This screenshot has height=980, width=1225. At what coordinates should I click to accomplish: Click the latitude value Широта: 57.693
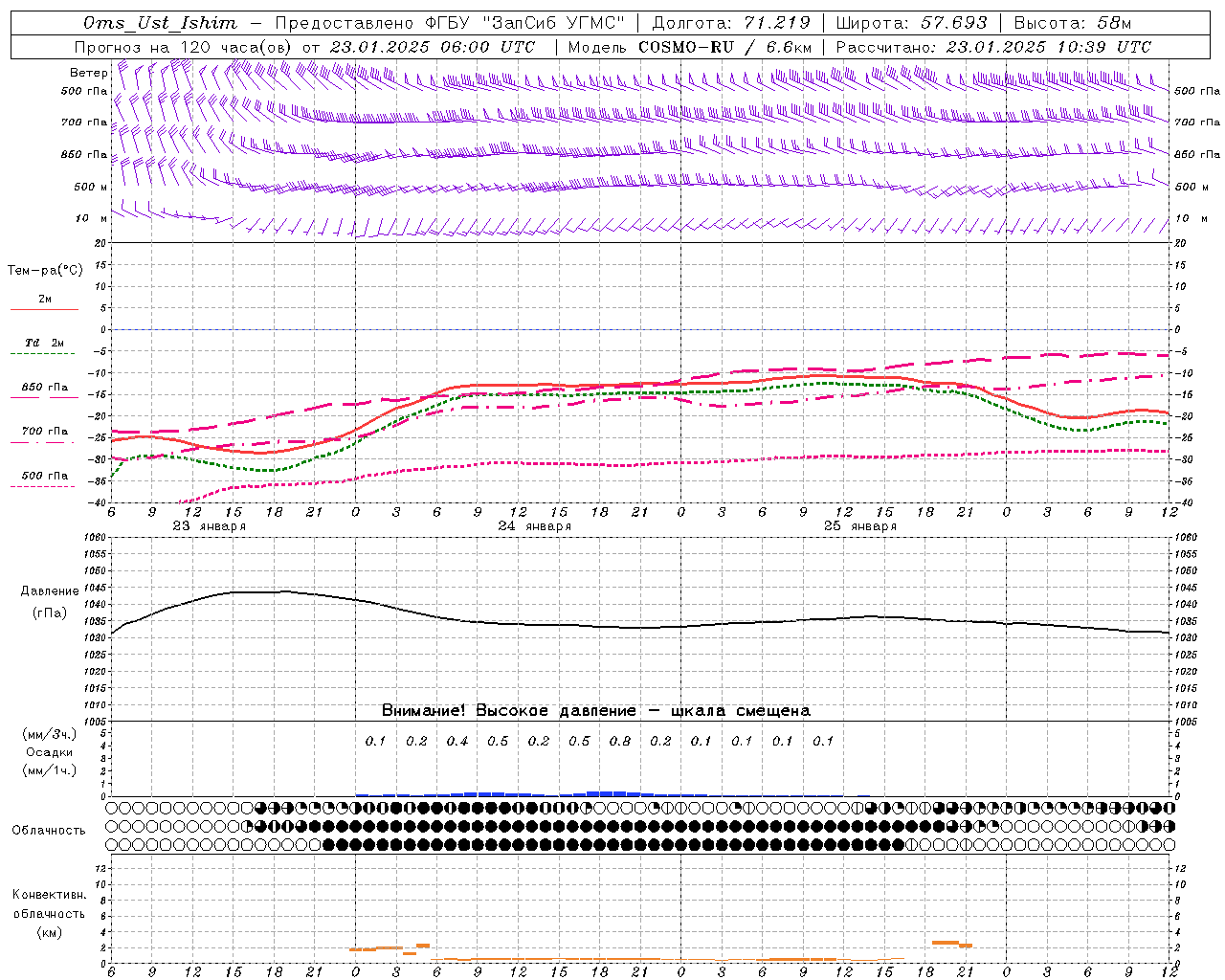911,23
